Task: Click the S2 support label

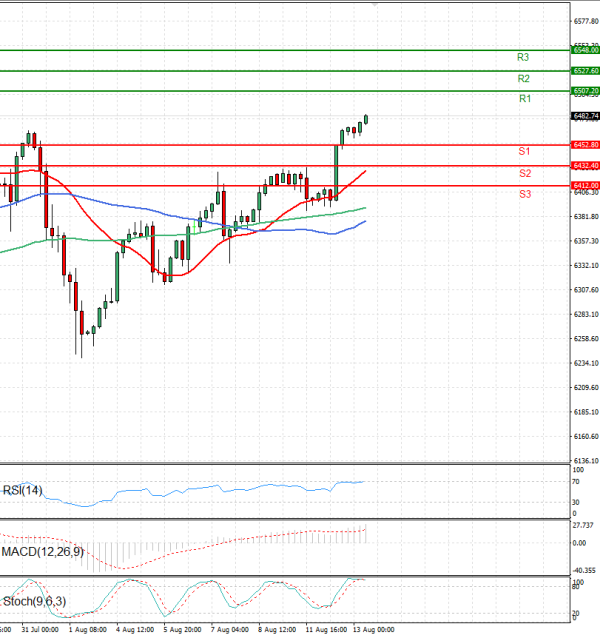Action: [x=525, y=174]
